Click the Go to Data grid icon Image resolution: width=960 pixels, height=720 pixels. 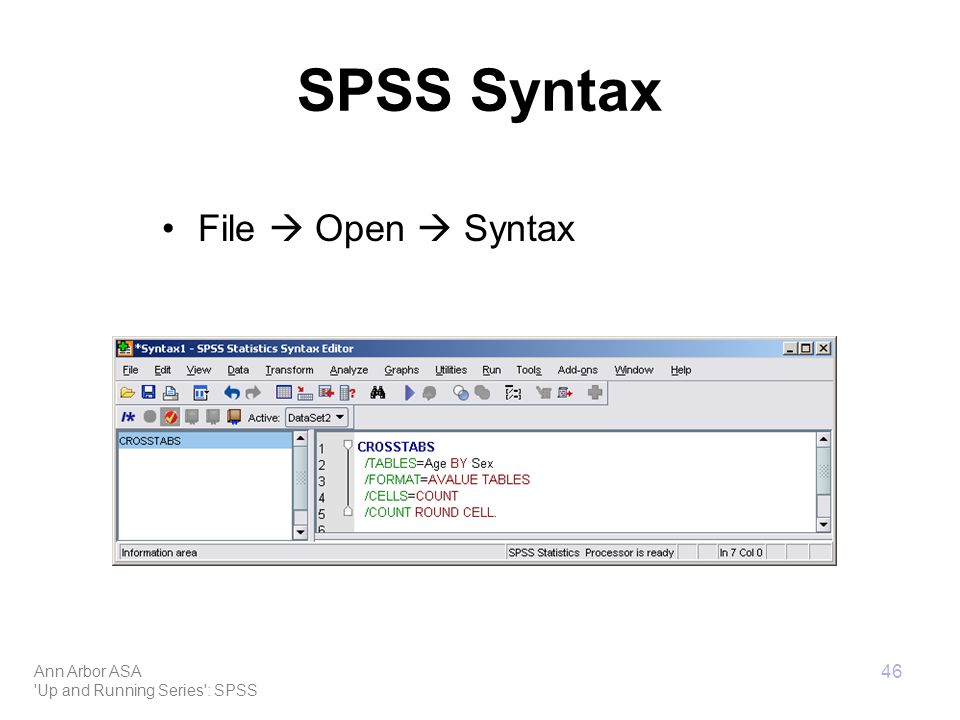click(x=283, y=392)
